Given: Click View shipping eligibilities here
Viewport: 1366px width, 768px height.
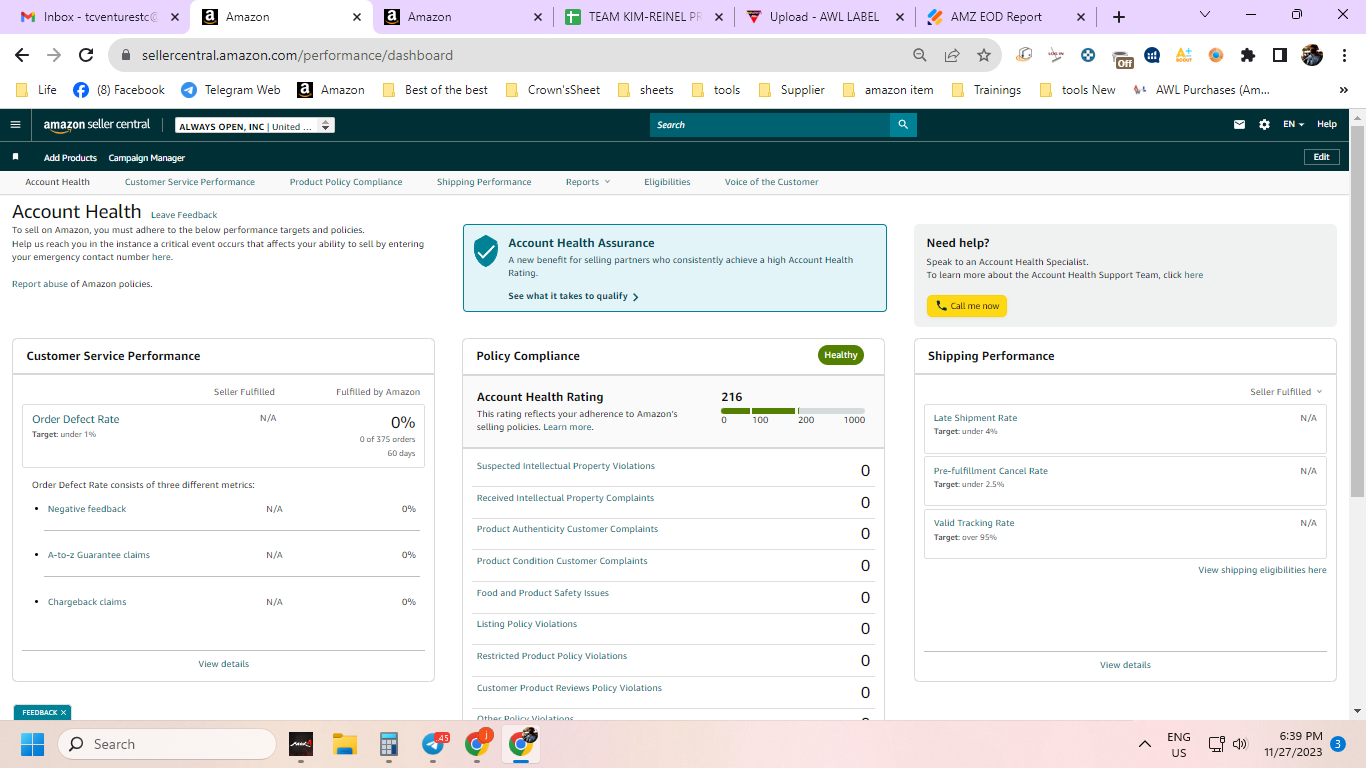Looking at the screenshot, I should tap(1262, 570).
